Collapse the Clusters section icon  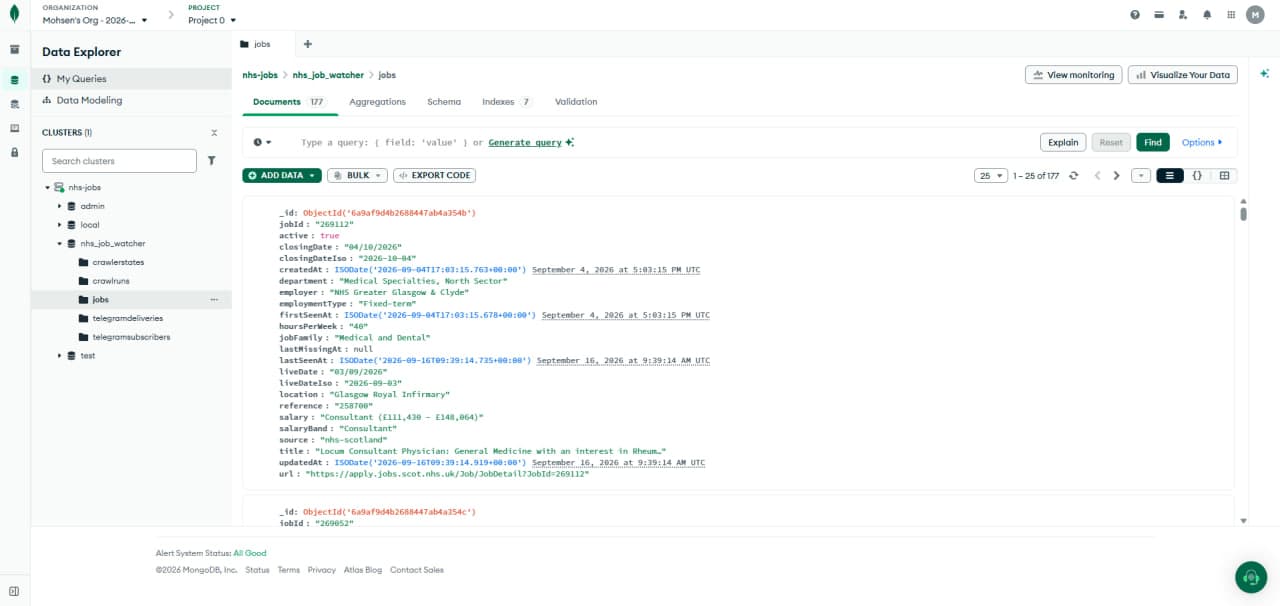[x=214, y=132]
